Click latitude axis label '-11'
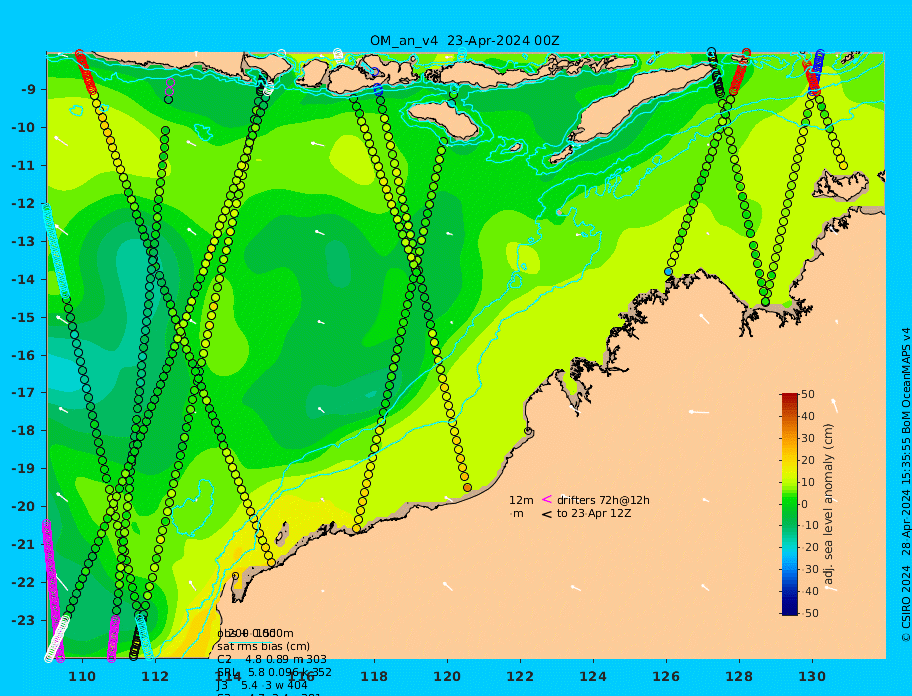 coord(23,166)
